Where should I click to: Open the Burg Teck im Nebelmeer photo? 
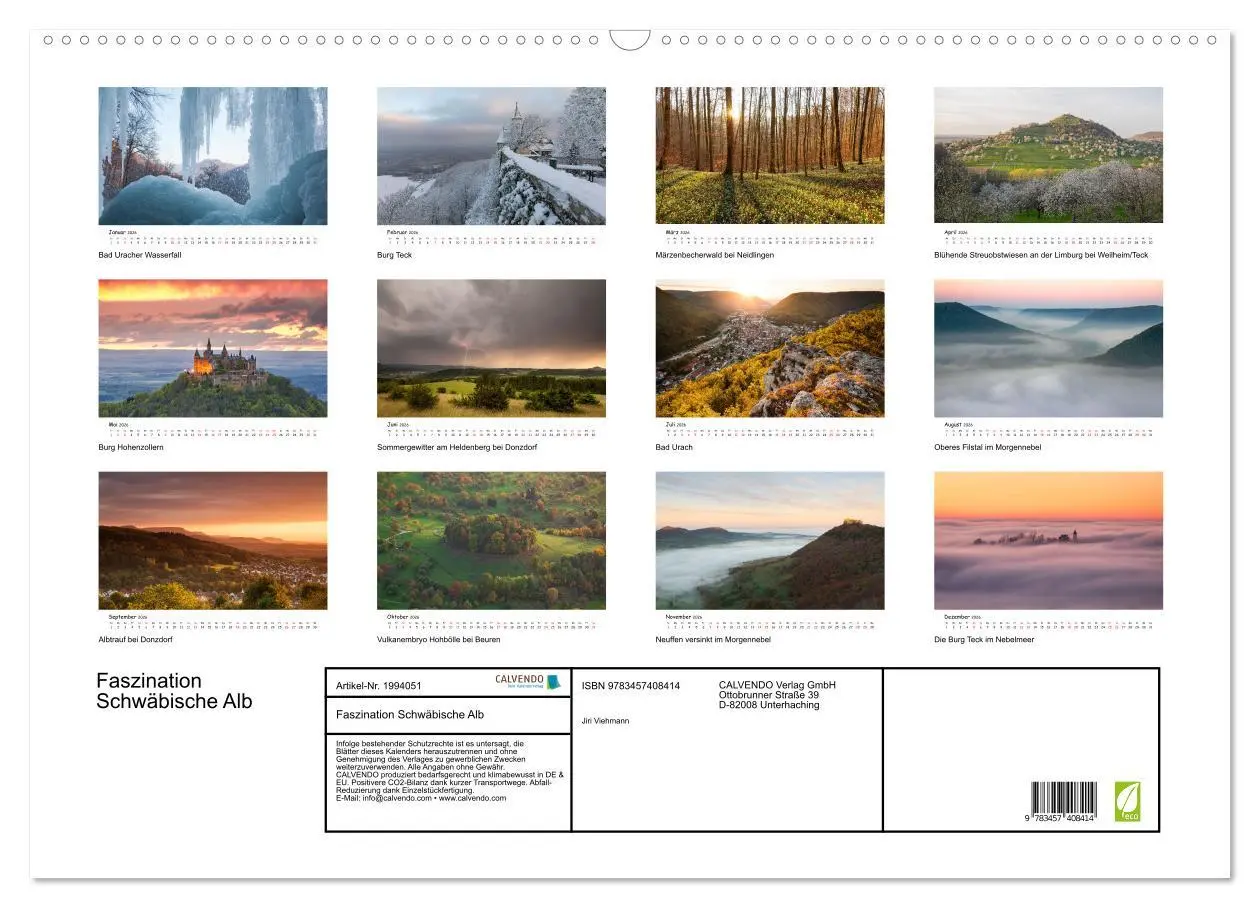(1048, 540)
